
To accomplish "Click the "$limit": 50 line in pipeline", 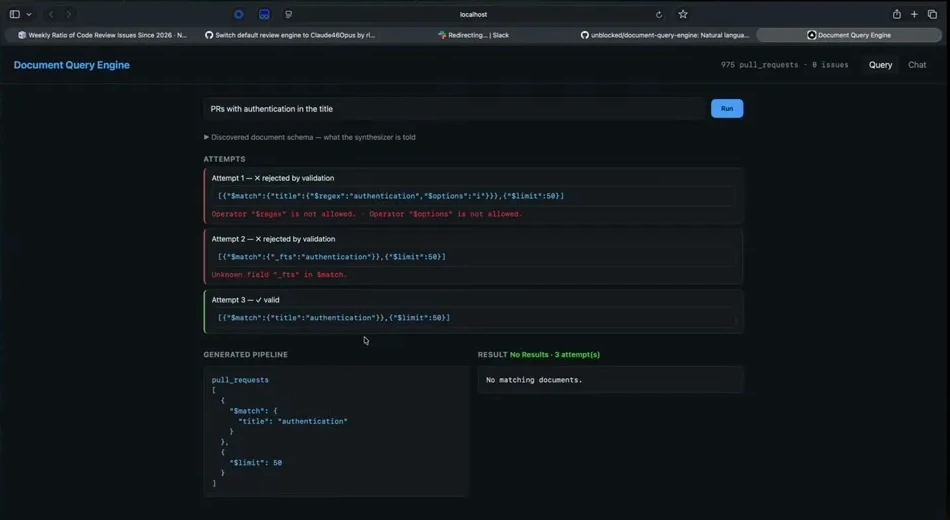I will (256, 462).
